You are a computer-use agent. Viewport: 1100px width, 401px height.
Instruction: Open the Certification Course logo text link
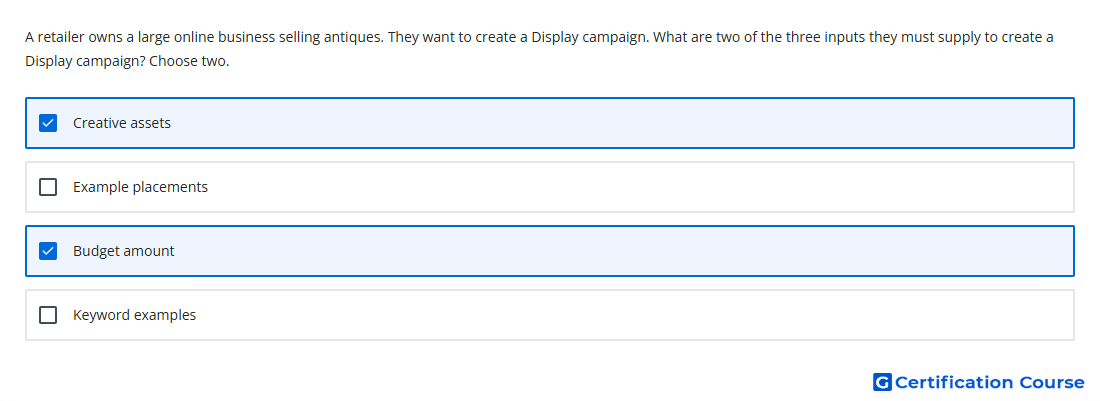pyautogui.click(x=989, y=382)
